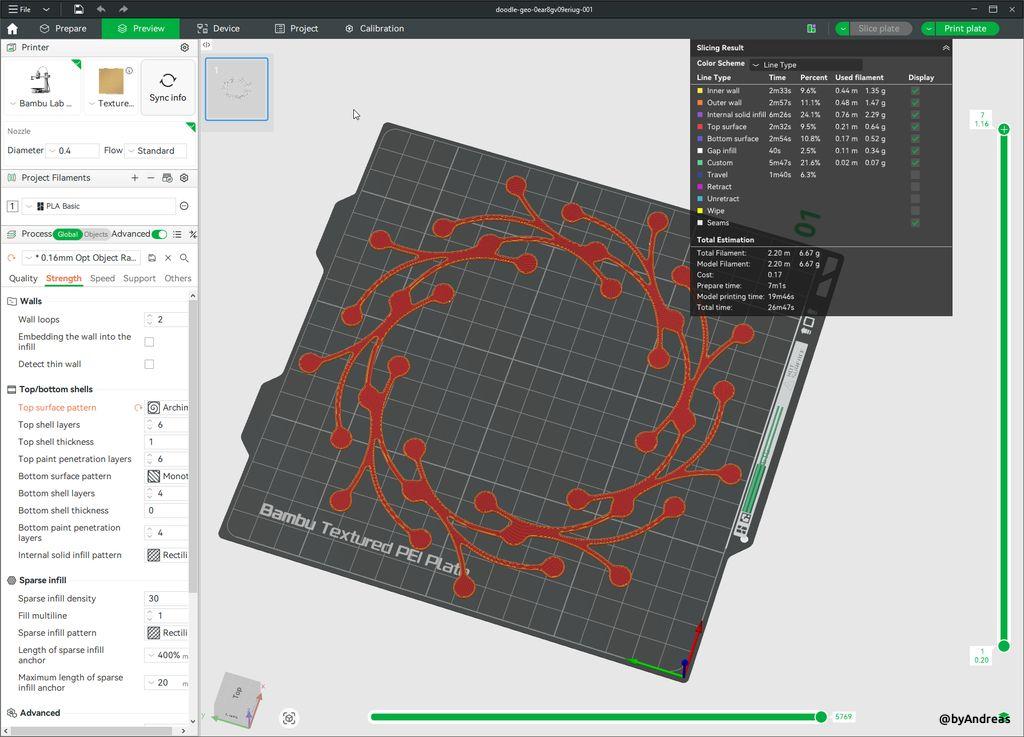Viewport: 1024px width, 737px height.
Task: Open nozzle Diameter dropdown
Action: click(x=72, y=151)
